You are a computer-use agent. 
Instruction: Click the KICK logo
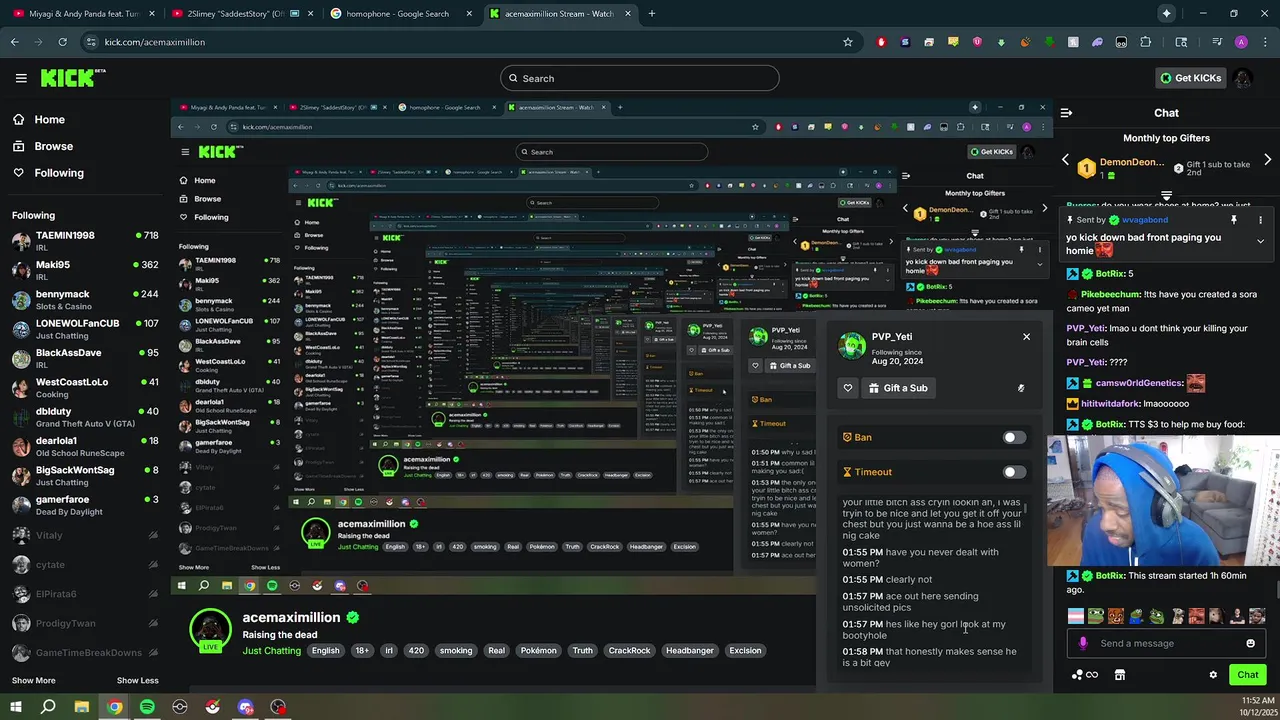click(72, 78)
